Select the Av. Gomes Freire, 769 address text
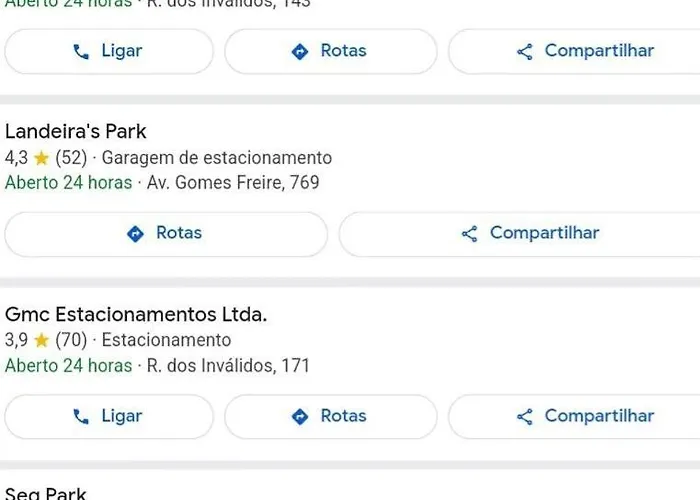 [x=233, y=183]
